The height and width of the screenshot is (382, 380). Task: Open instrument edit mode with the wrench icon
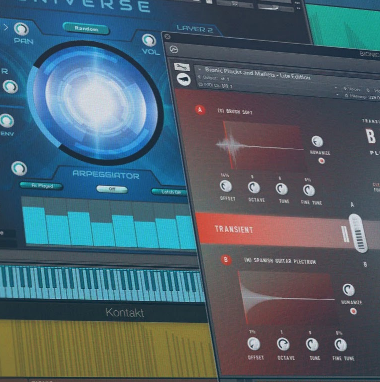pyautogui.click(x=182, y=67)
